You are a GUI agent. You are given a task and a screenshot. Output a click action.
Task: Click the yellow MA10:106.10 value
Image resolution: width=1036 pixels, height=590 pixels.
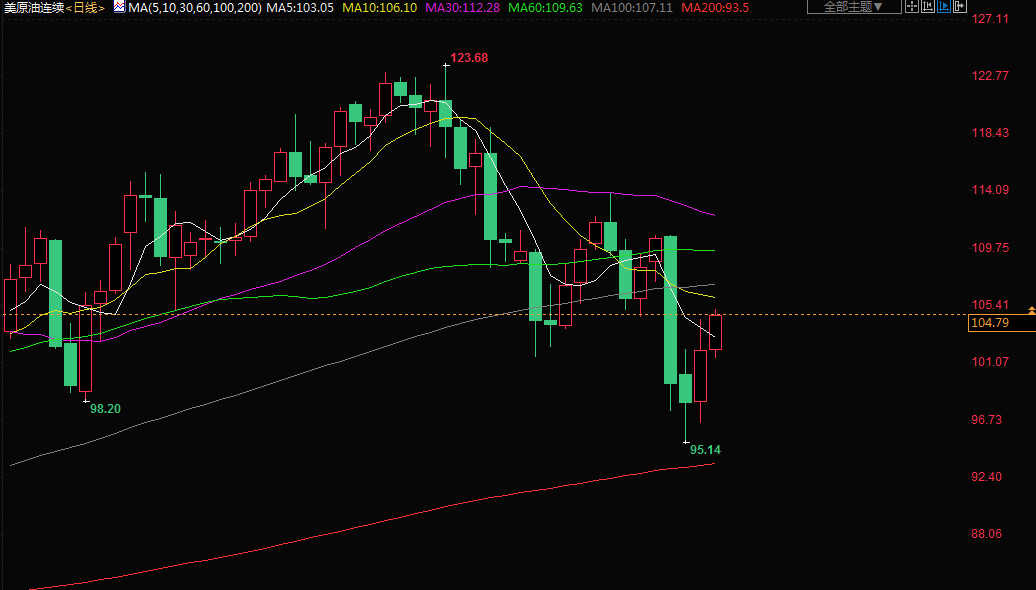tap(380, 8)
